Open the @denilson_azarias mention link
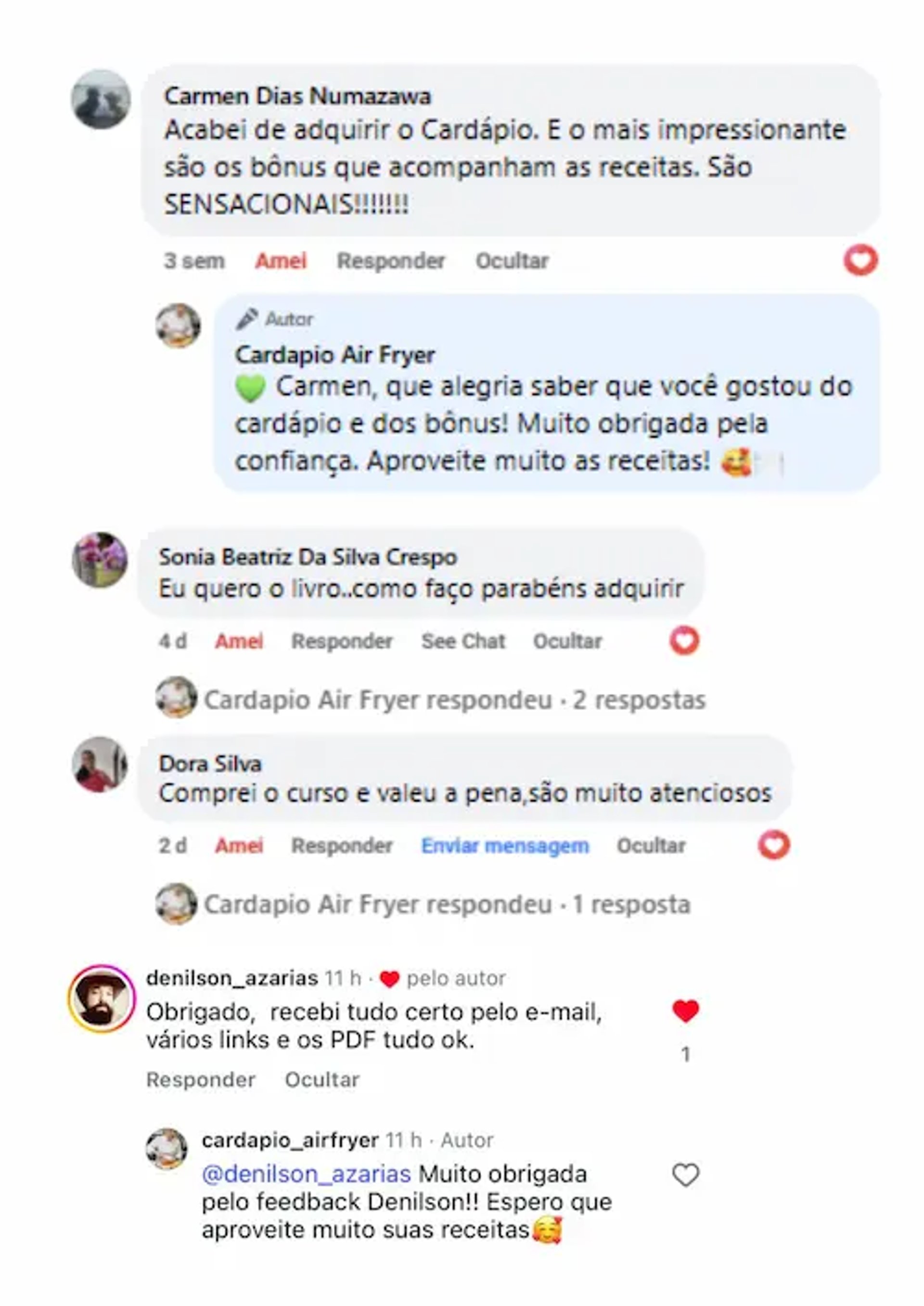 coord(306,1175)
